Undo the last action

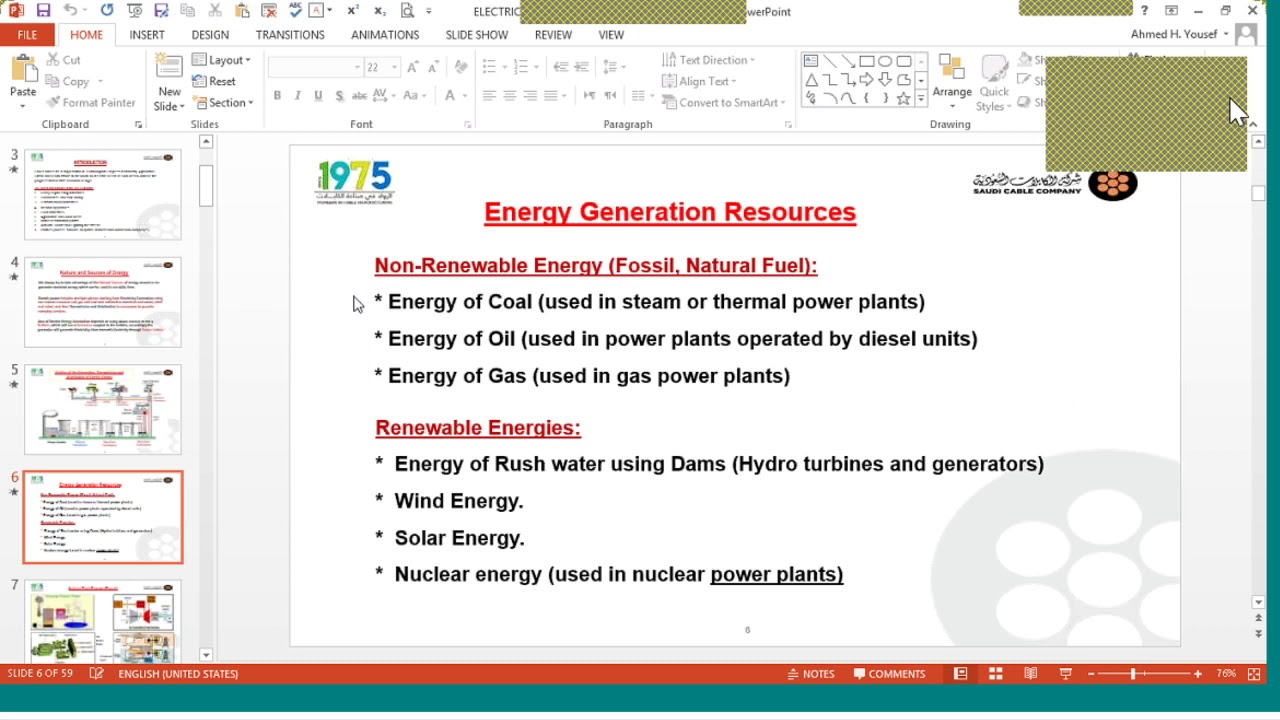(70, 11)
